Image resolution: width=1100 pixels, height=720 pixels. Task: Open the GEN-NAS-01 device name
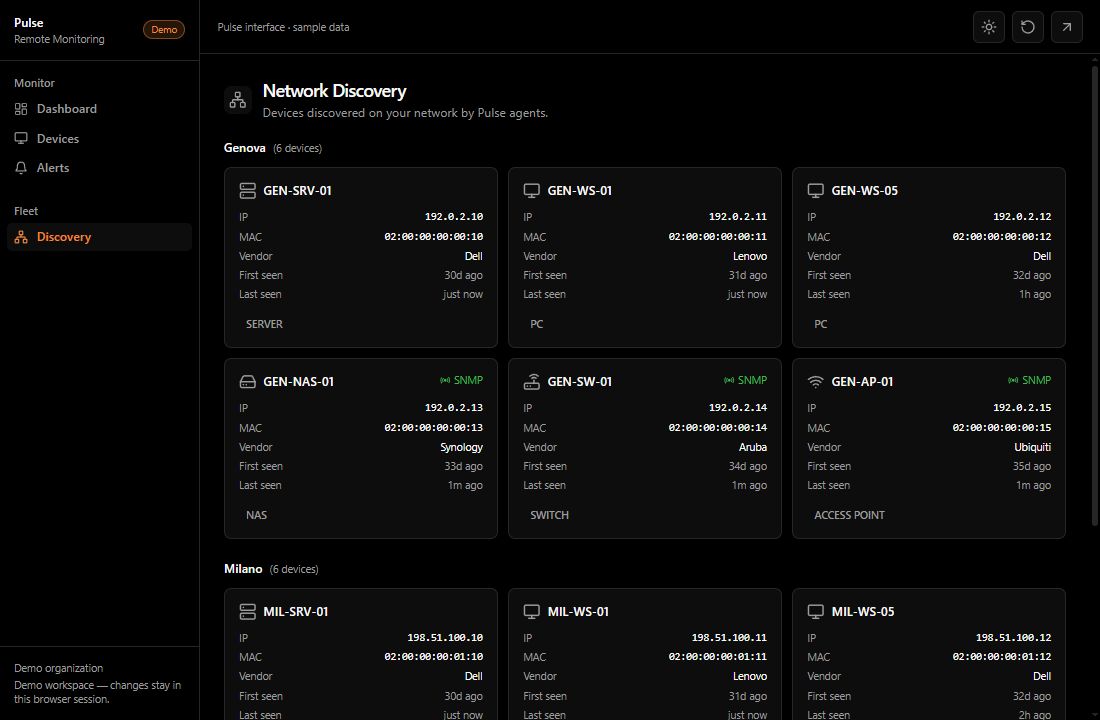click(298, 382)
